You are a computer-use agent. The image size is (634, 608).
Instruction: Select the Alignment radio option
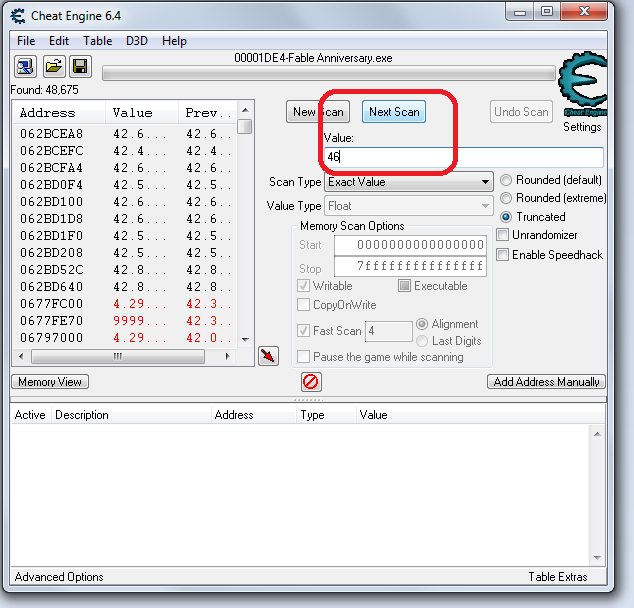pyautogui.click(x=422, y=324)
